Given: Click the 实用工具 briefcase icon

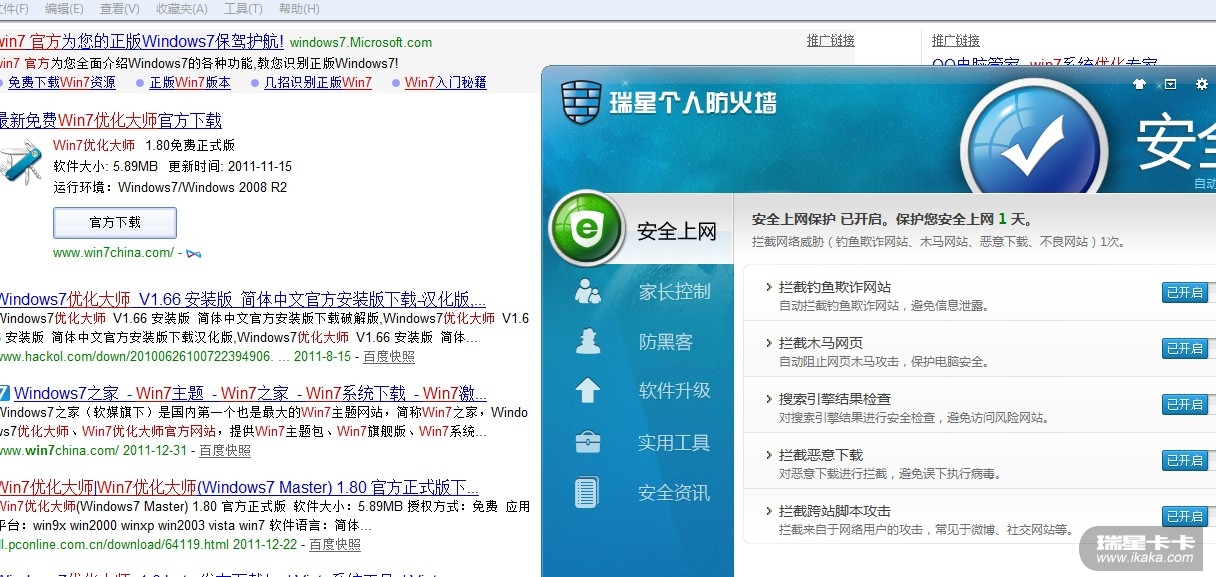Looking at the screenshot, I should coord(588,442).
